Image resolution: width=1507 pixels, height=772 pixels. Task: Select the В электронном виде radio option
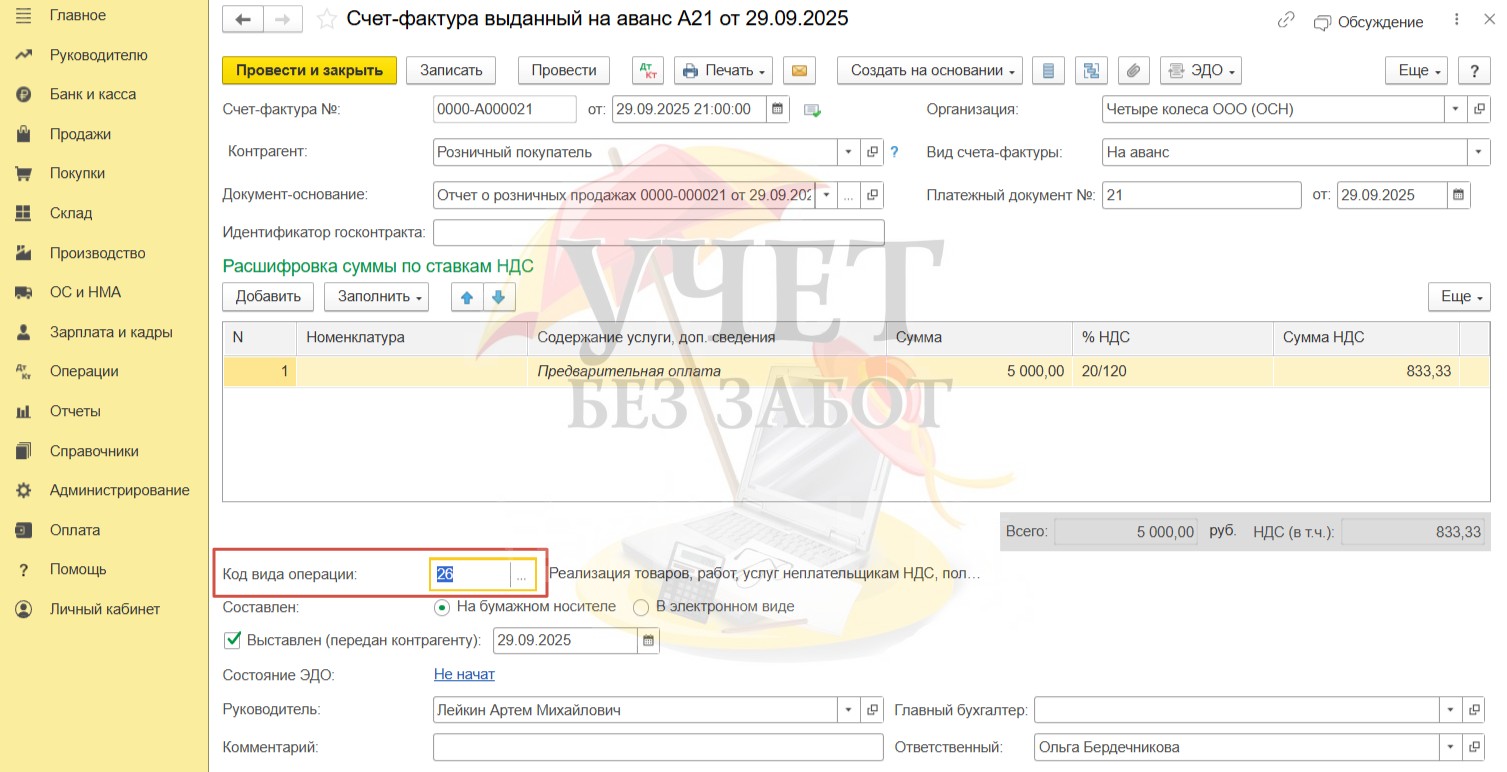tap(640, 607)
